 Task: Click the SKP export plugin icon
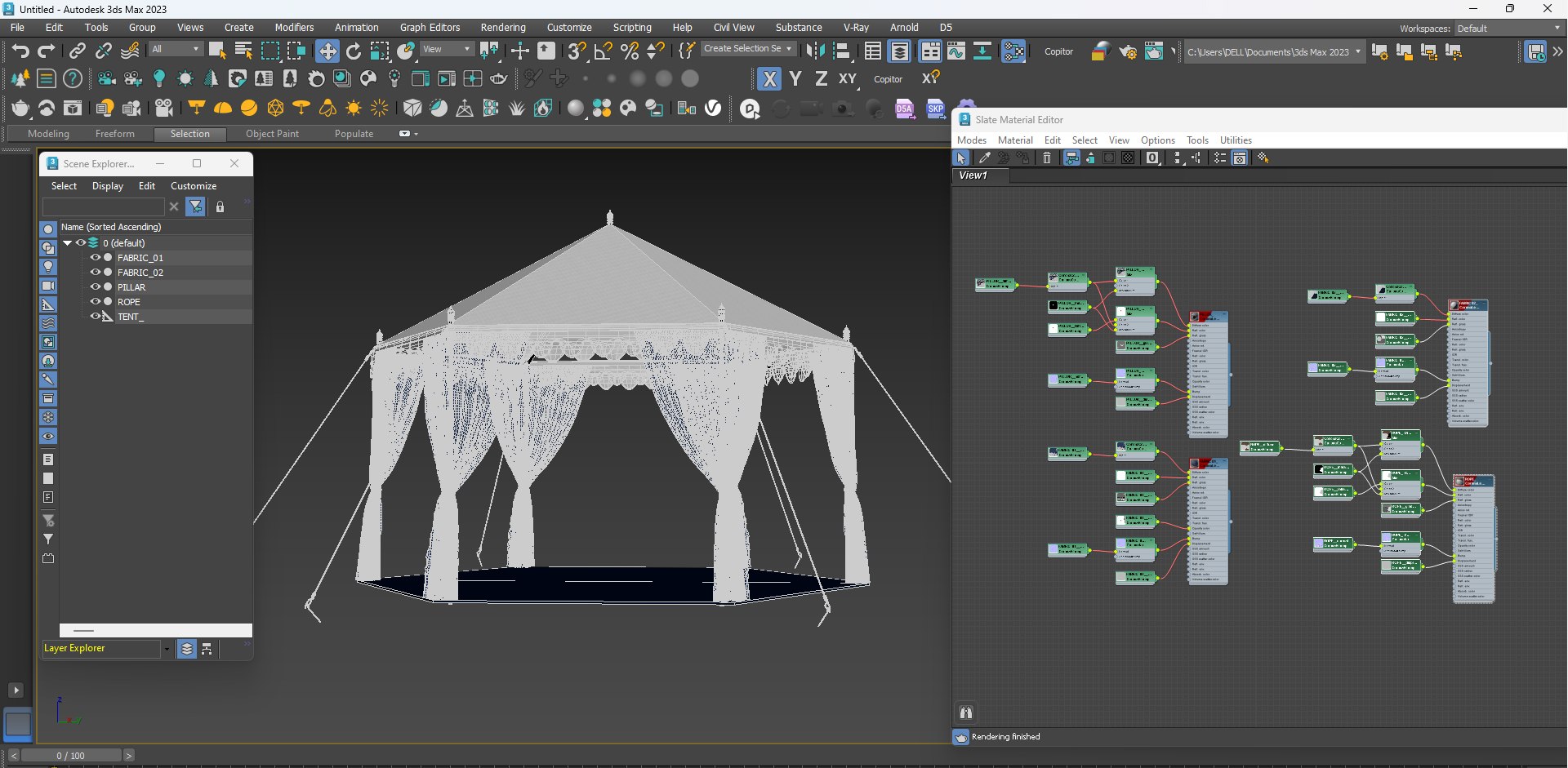coord(936,109)
